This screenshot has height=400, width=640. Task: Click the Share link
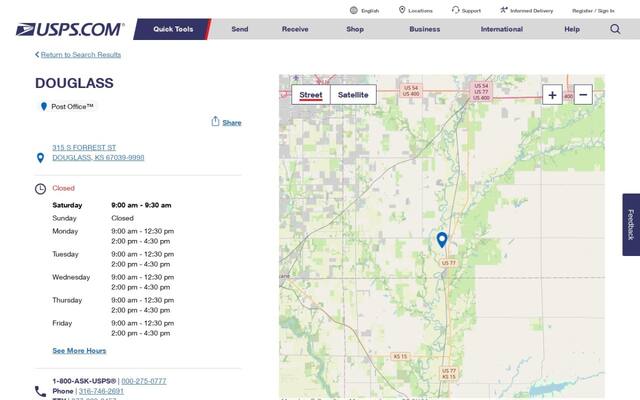point(231,122)
